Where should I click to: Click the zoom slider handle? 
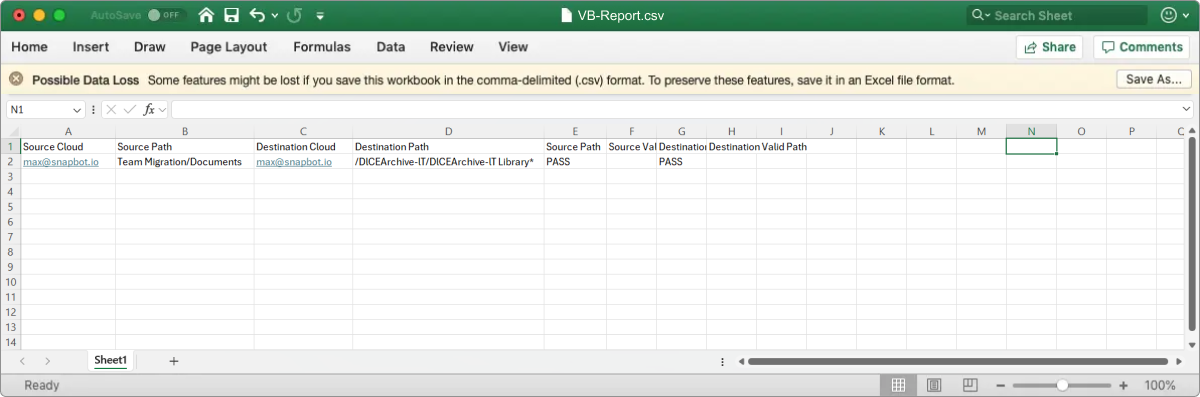pyautogui.click(x=1062, y=385)
